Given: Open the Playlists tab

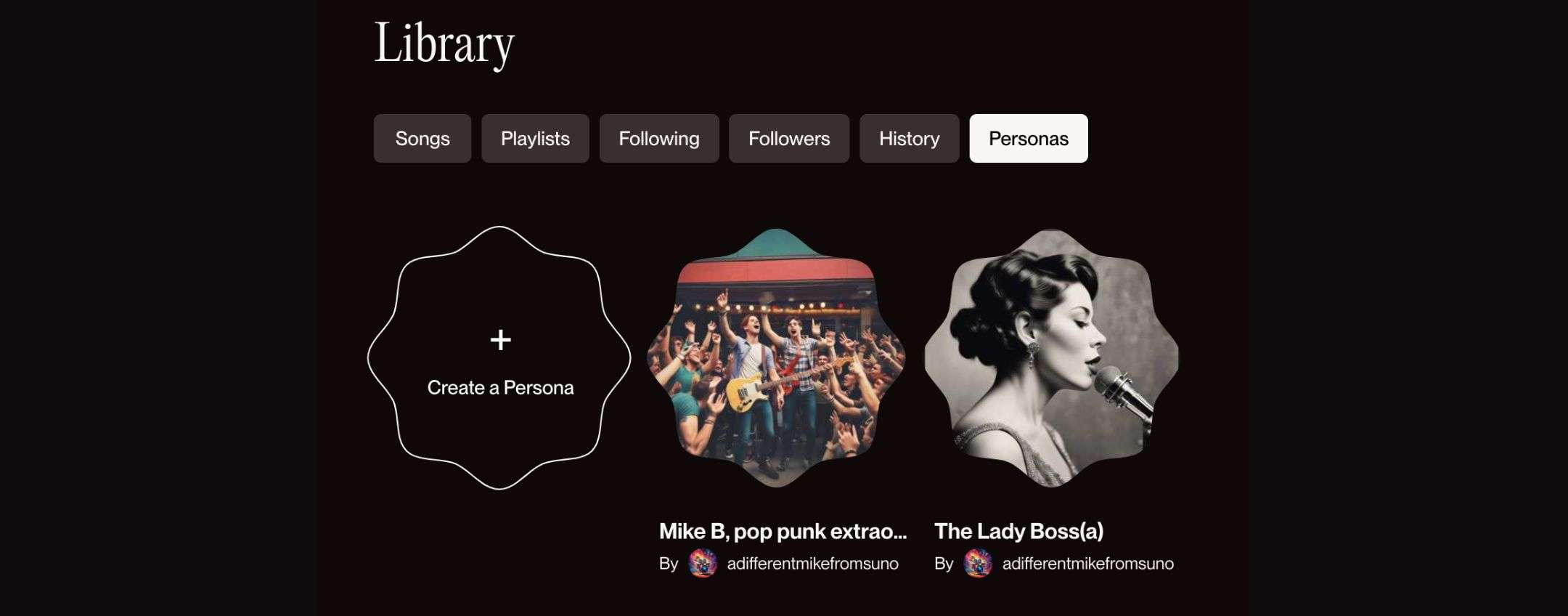Looking at the screenshot, I should point(535,139).
